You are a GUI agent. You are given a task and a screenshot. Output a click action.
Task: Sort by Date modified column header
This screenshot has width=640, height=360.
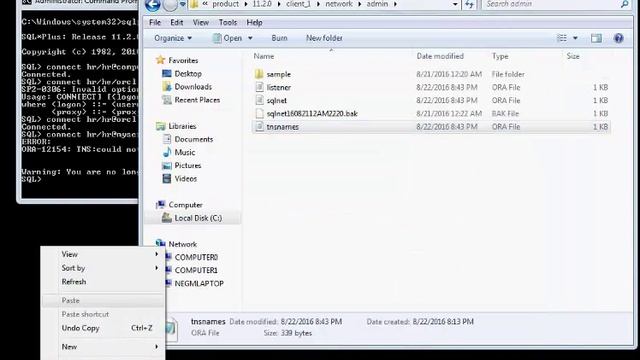[x=440, y=56]
